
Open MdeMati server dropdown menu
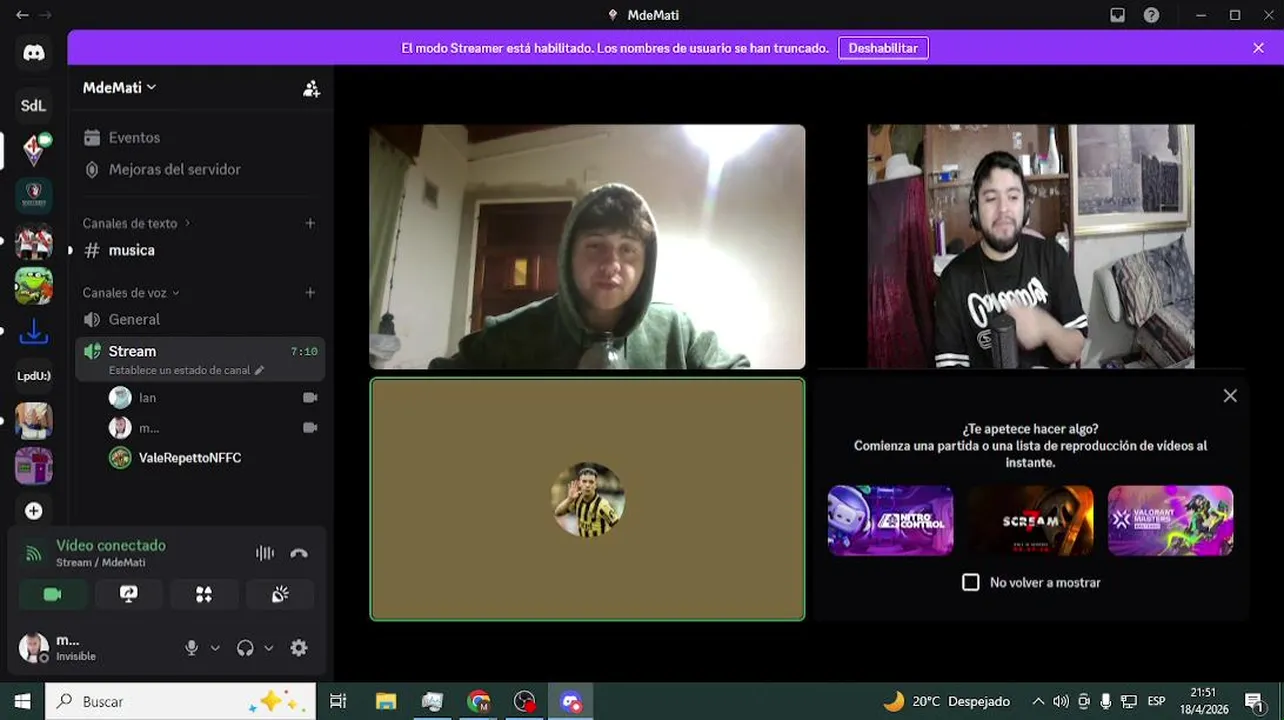[x=120, y=87]
